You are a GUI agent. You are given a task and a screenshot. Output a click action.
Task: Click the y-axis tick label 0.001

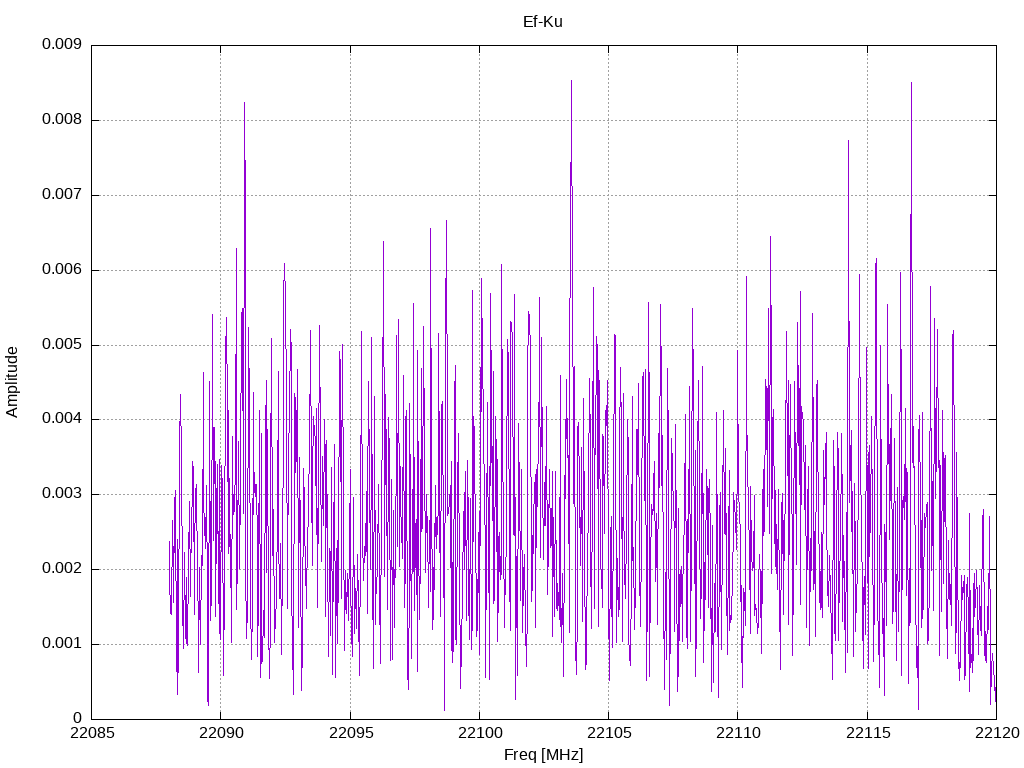pos(62,644)
